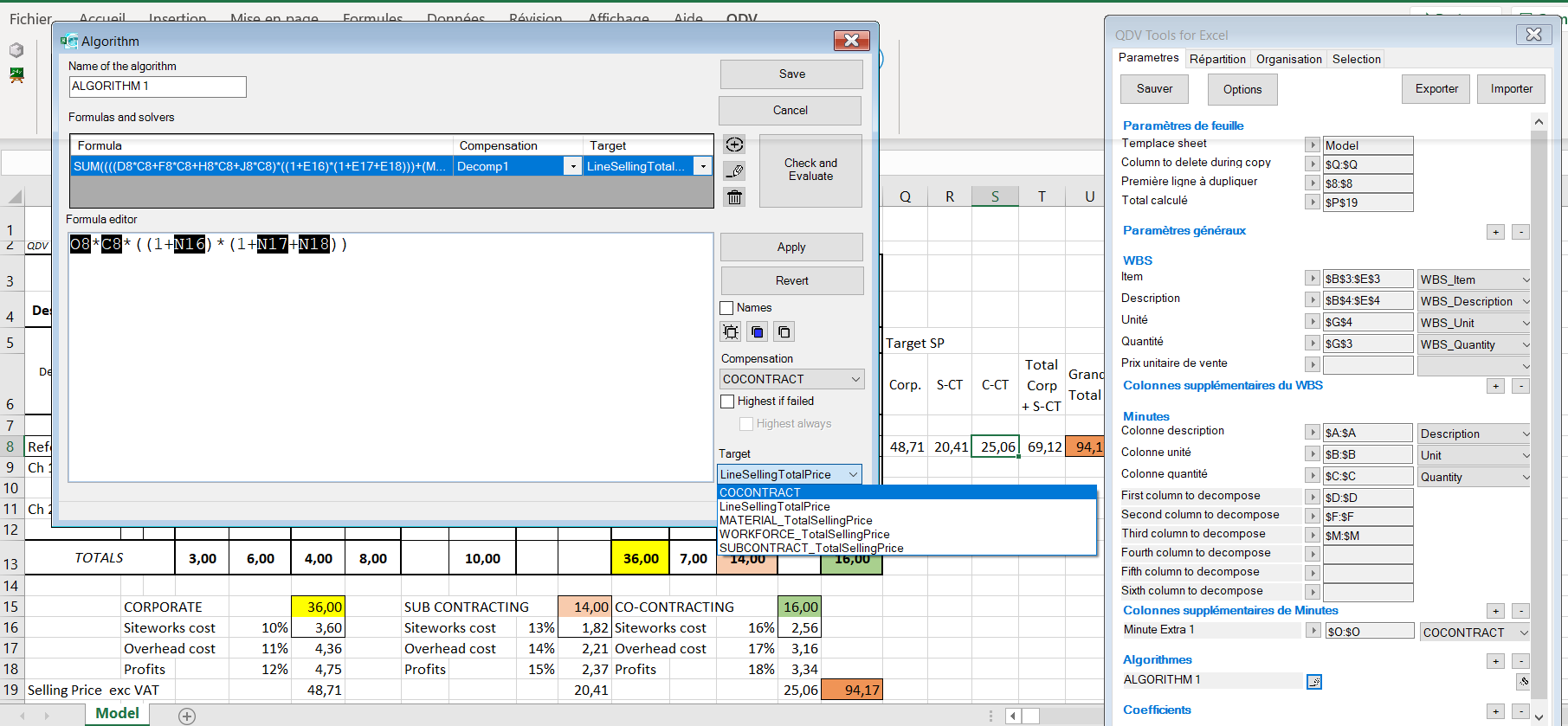1568x726 pixels.
Task: Click the blue filled copy icon below Names
Action: (758, 331)
